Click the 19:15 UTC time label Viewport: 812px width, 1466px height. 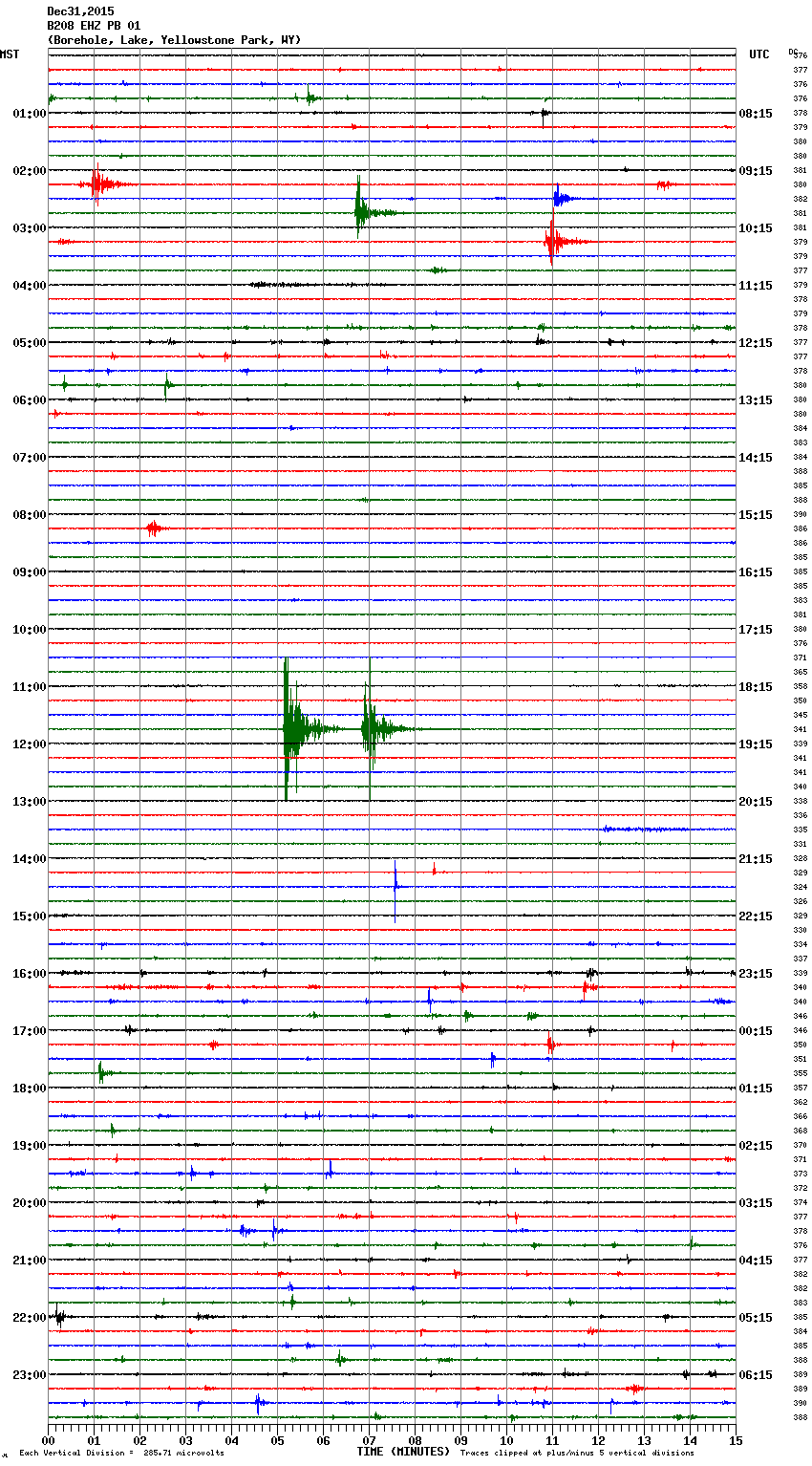pyautogui.click(x=756, y=744)
